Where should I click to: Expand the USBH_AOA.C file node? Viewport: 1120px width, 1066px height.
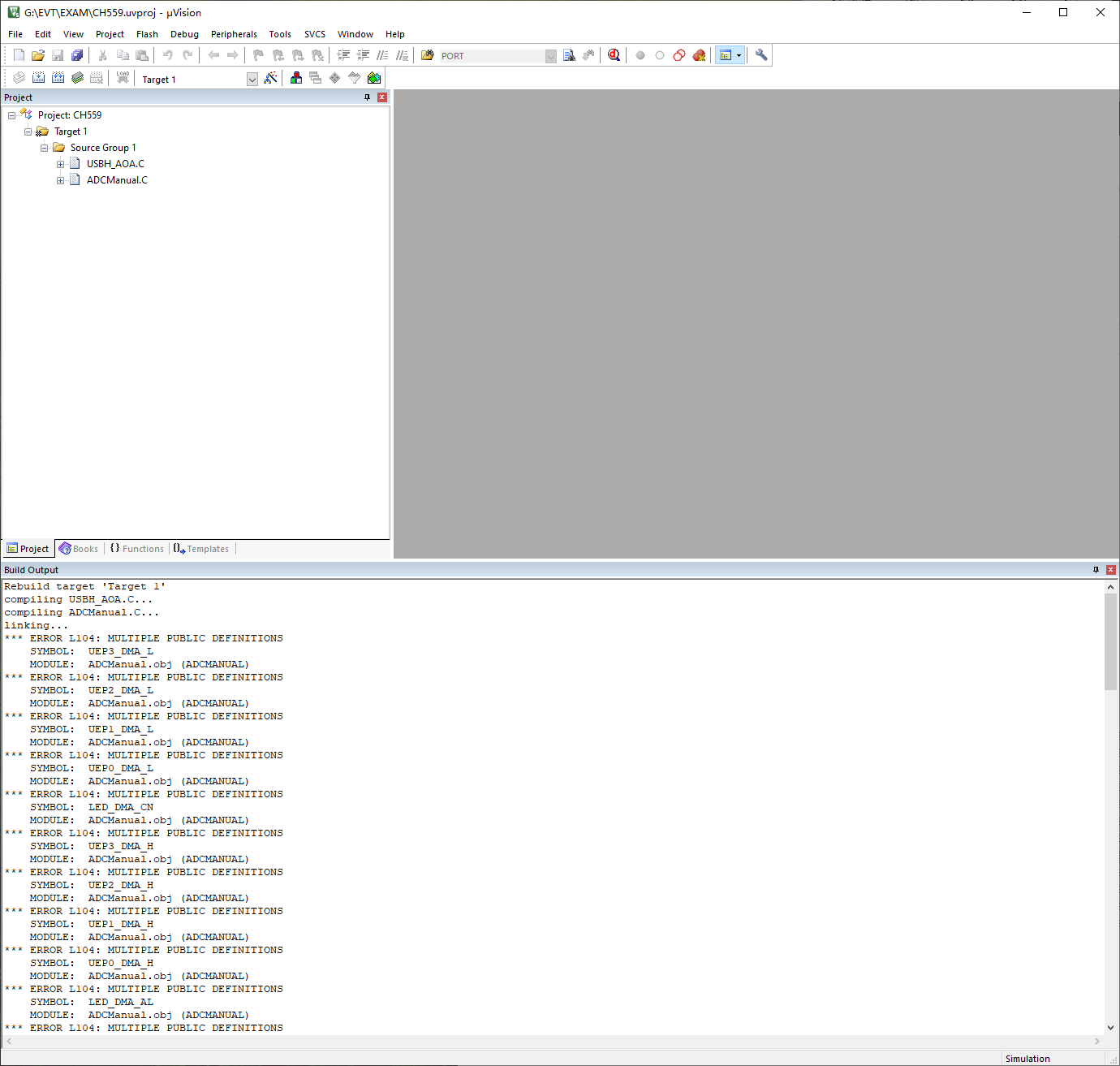pyautogui.click(x=61, y=164)
